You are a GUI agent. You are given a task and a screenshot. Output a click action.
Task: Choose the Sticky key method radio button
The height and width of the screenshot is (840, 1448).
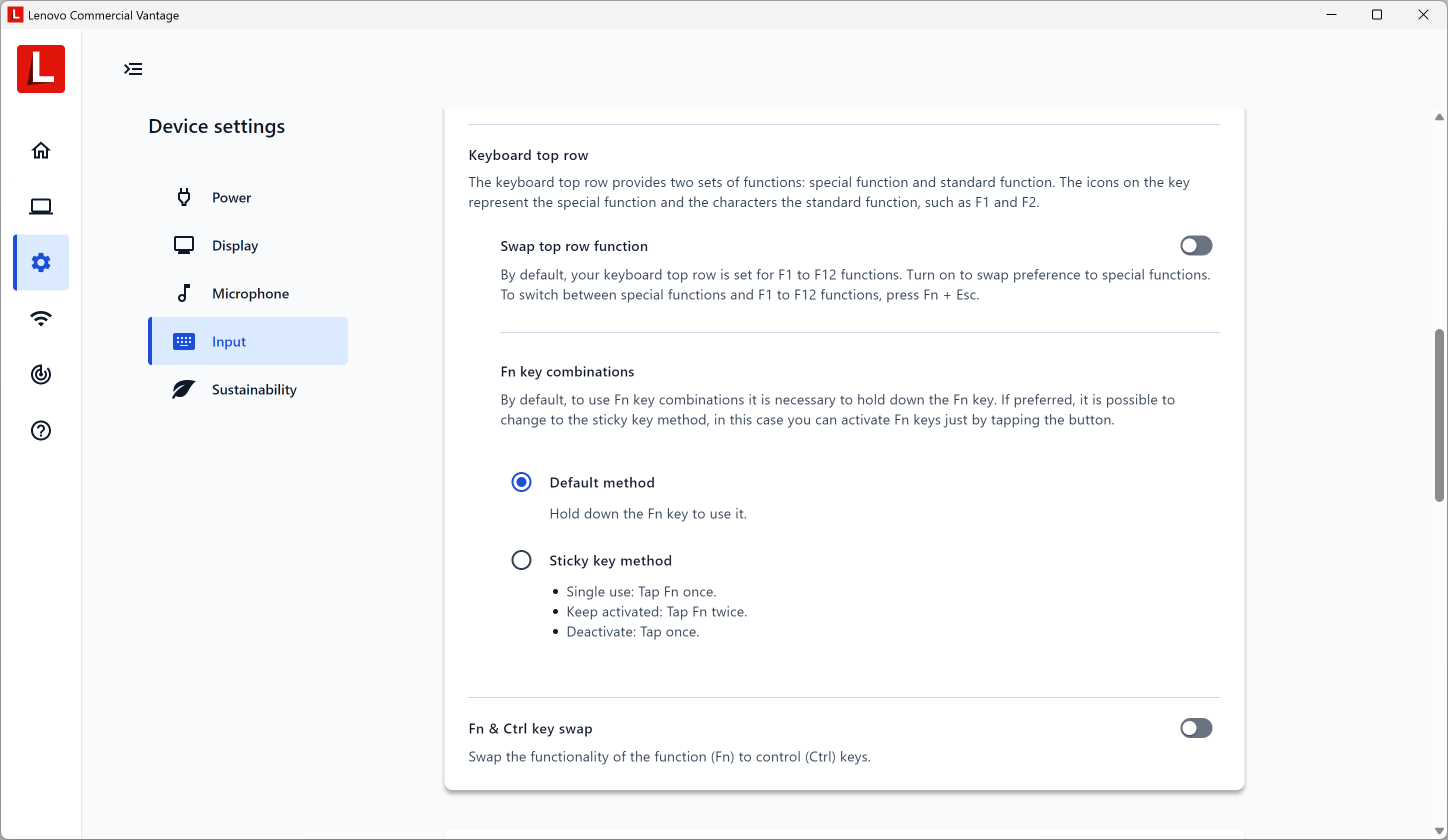521,560
